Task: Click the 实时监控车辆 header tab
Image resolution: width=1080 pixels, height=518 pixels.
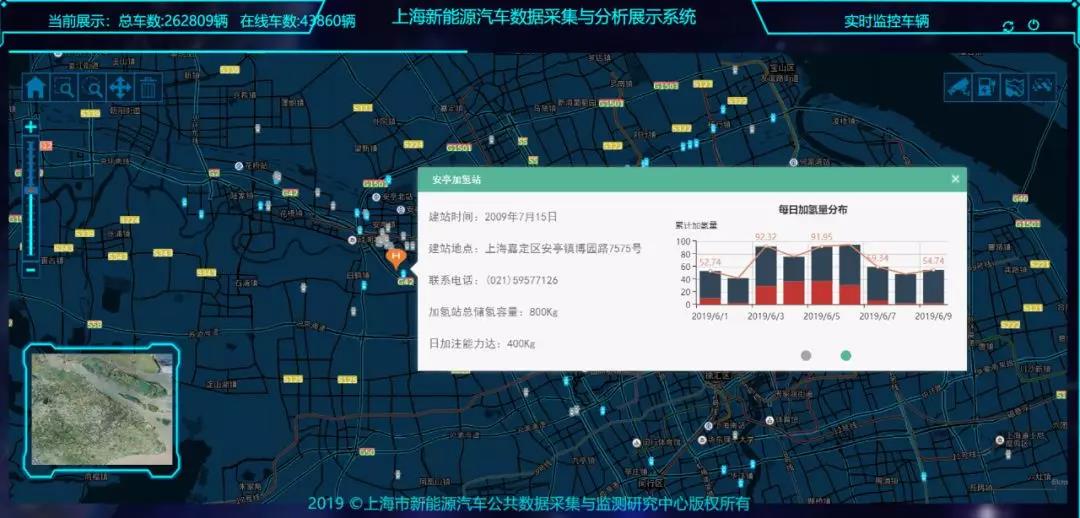Action: (886, 21)
